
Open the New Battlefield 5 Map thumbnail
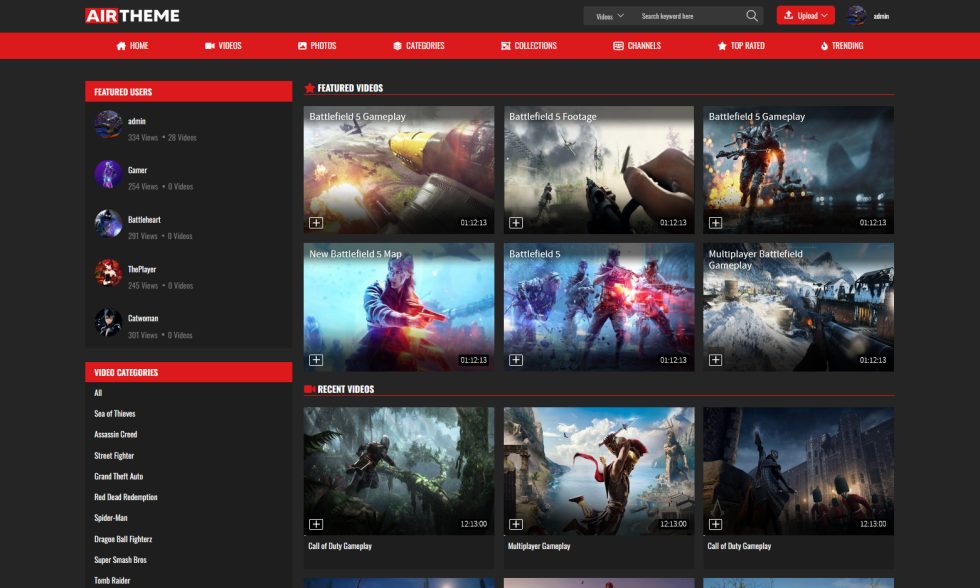(399, 307)
